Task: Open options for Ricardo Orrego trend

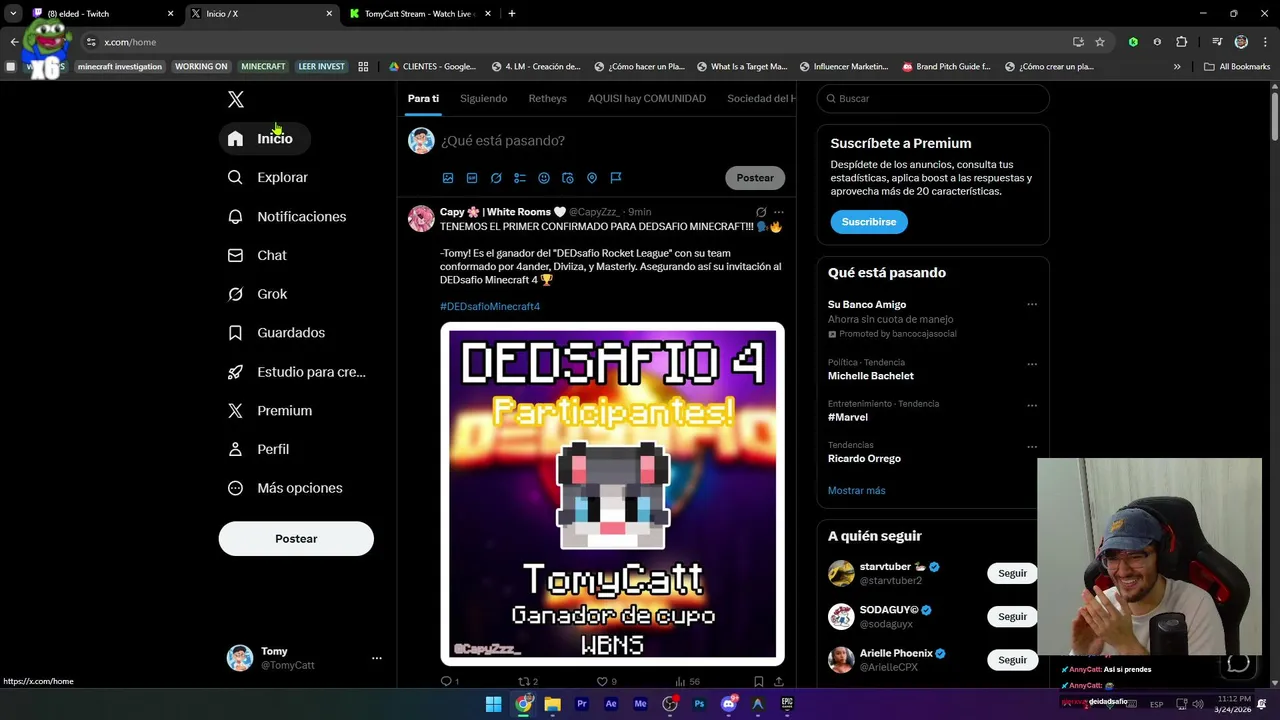Action: (1032, 446)
